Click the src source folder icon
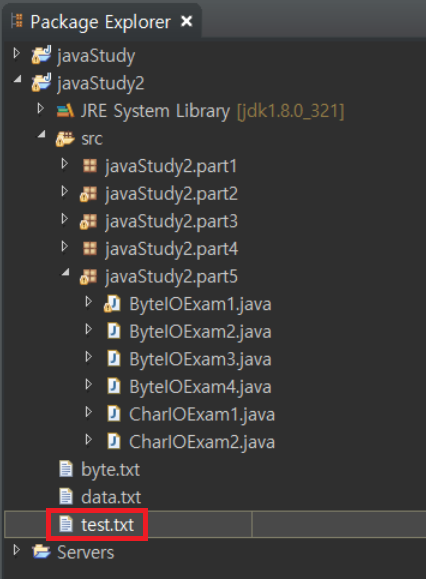 [x=65, y=138]
